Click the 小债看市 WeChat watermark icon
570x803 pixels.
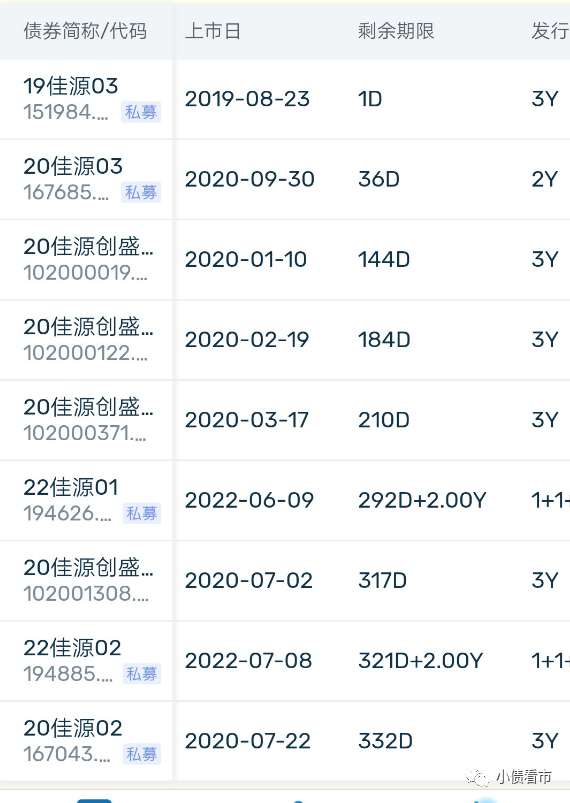(477, 777)
